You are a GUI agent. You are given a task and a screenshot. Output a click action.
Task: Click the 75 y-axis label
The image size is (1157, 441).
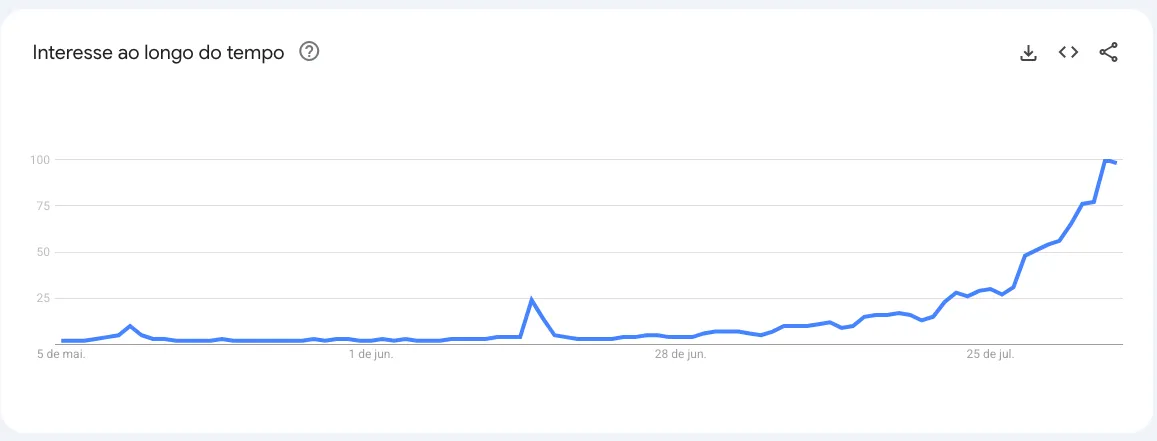point(43,206)
